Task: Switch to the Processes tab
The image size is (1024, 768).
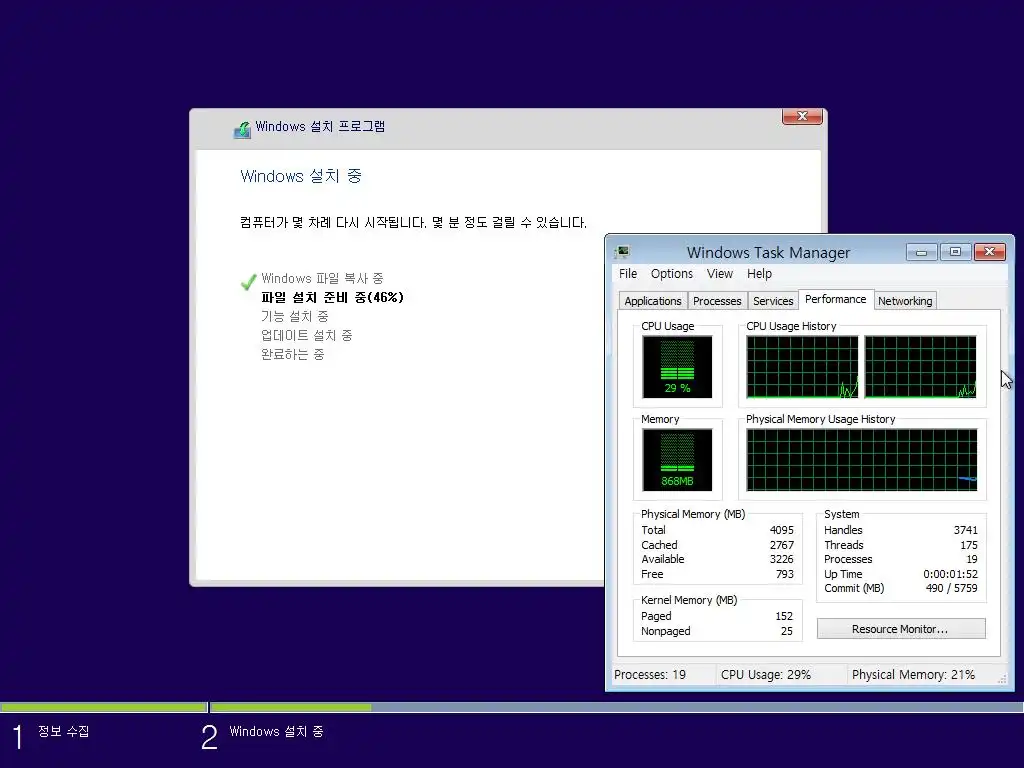Action: point(717,301)
